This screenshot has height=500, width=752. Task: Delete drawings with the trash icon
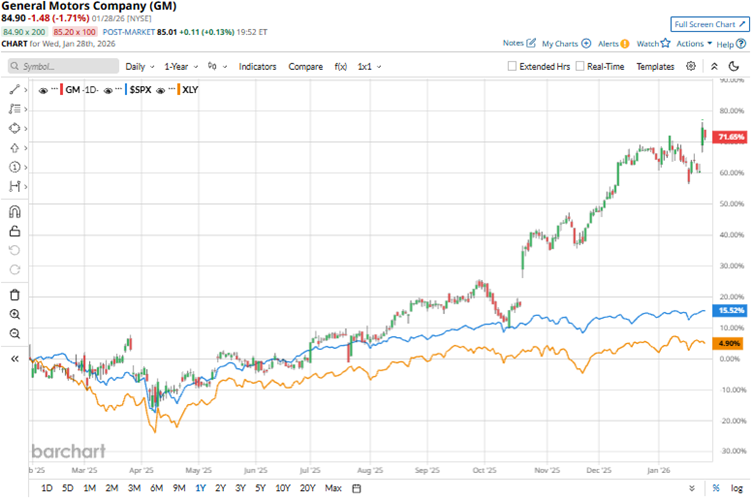coord(14,294)
